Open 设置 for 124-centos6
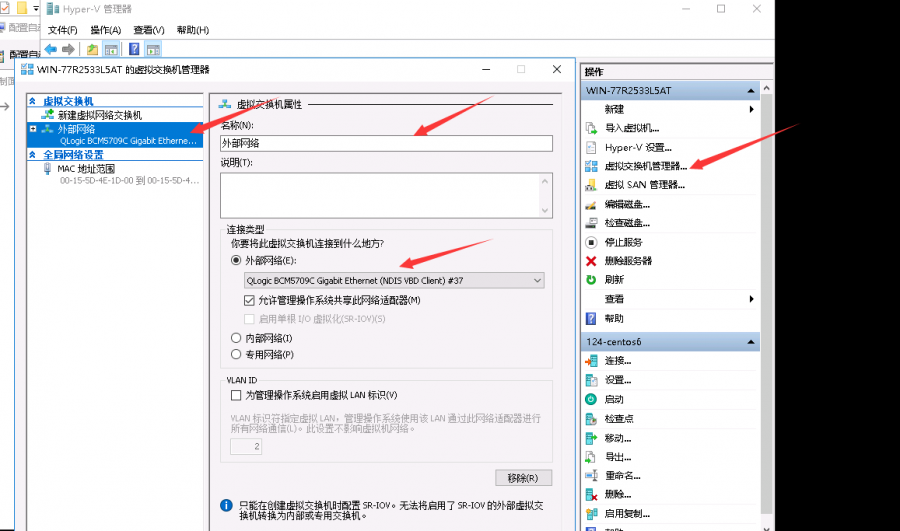Screen dimensions: 900x531 (x=618, y=380)
